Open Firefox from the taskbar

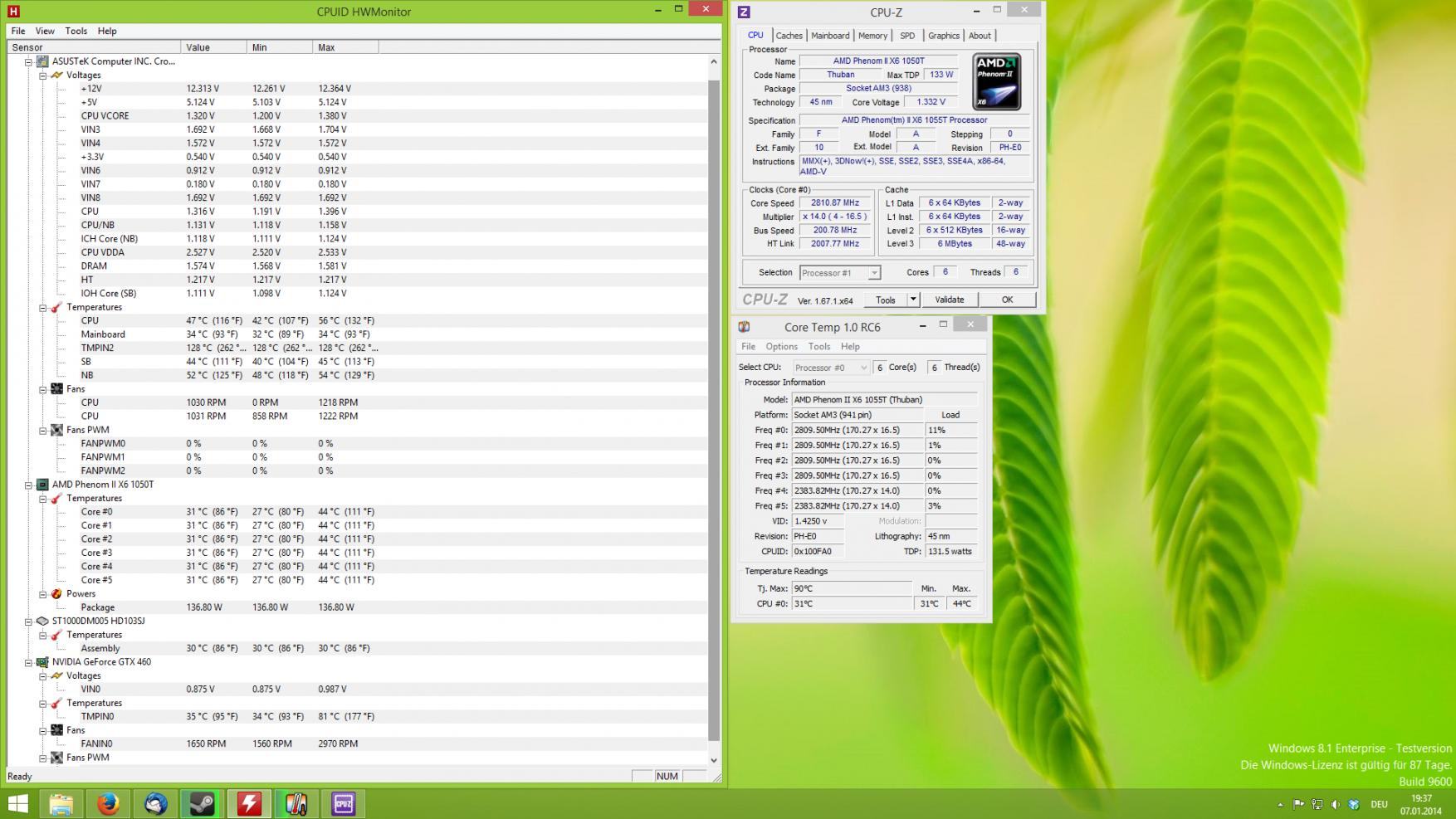[x=108, y=804]
